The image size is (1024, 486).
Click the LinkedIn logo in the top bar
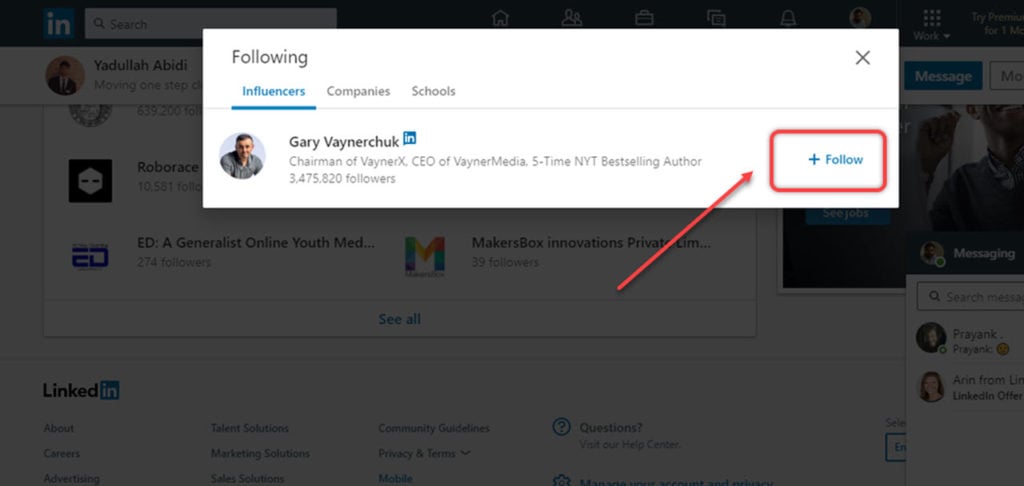(59, 24)
